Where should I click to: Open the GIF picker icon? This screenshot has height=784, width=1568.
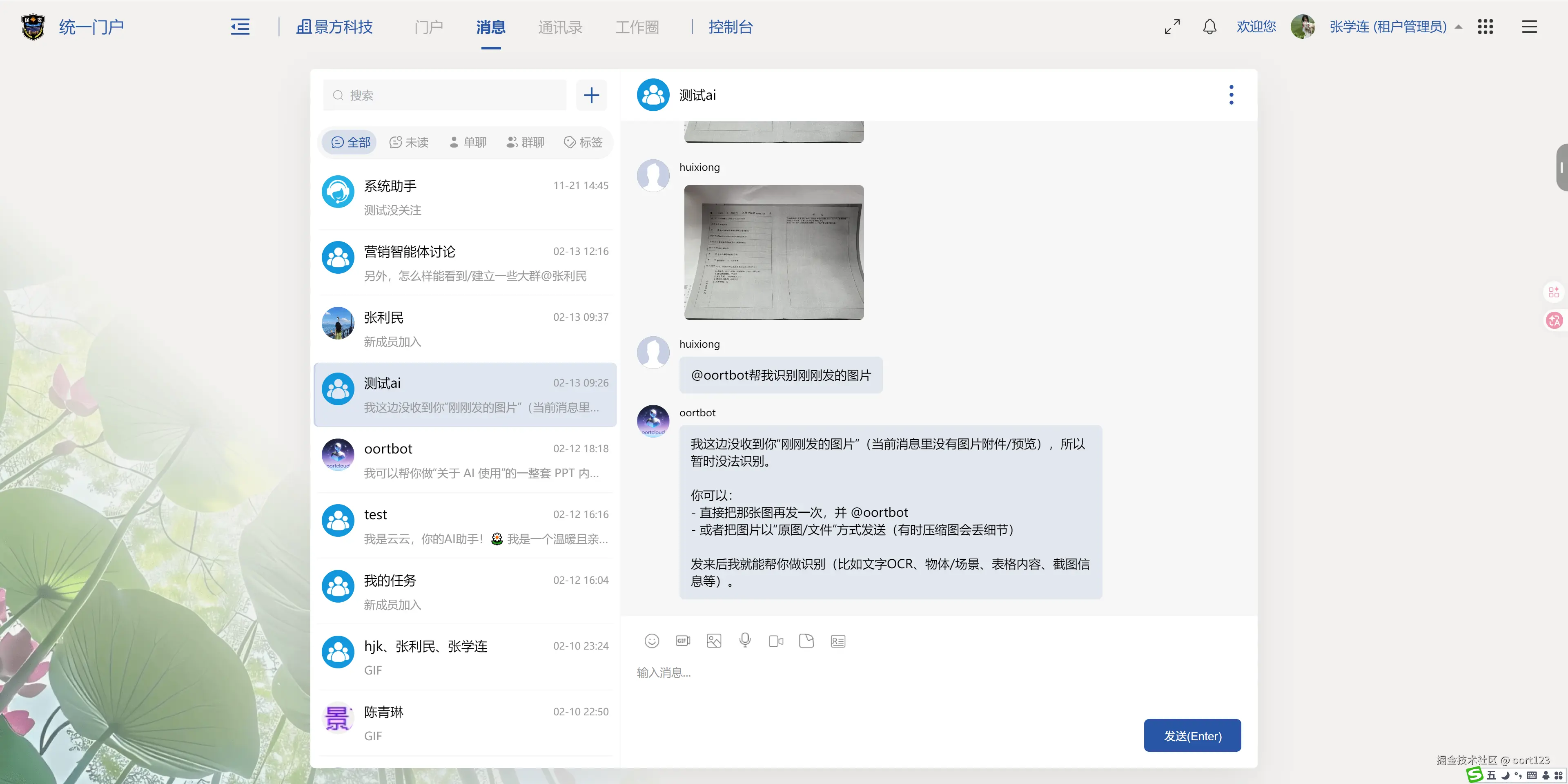tap(682, 641)
